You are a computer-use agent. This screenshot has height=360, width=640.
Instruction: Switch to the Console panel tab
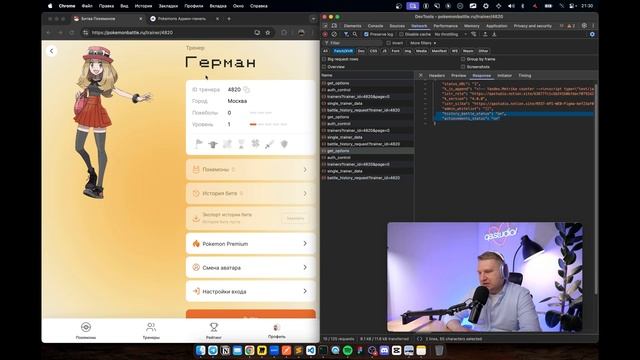(x=376, y=26)
